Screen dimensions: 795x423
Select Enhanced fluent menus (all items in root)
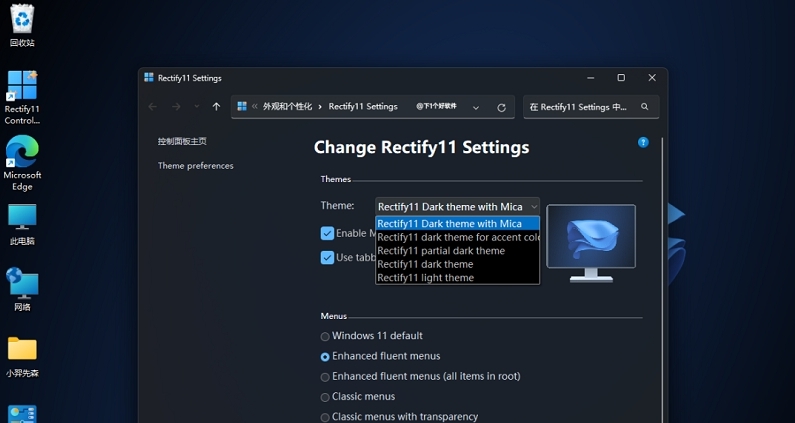(325, 377)
